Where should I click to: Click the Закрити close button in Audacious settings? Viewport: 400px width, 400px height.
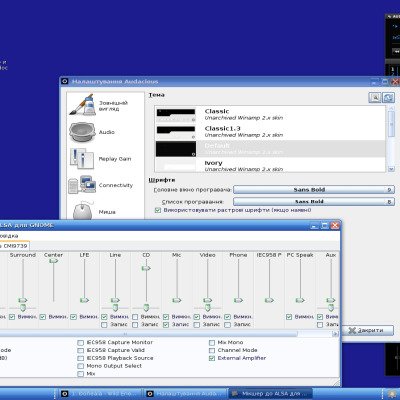pyautogui.click(x=367, y=330)
